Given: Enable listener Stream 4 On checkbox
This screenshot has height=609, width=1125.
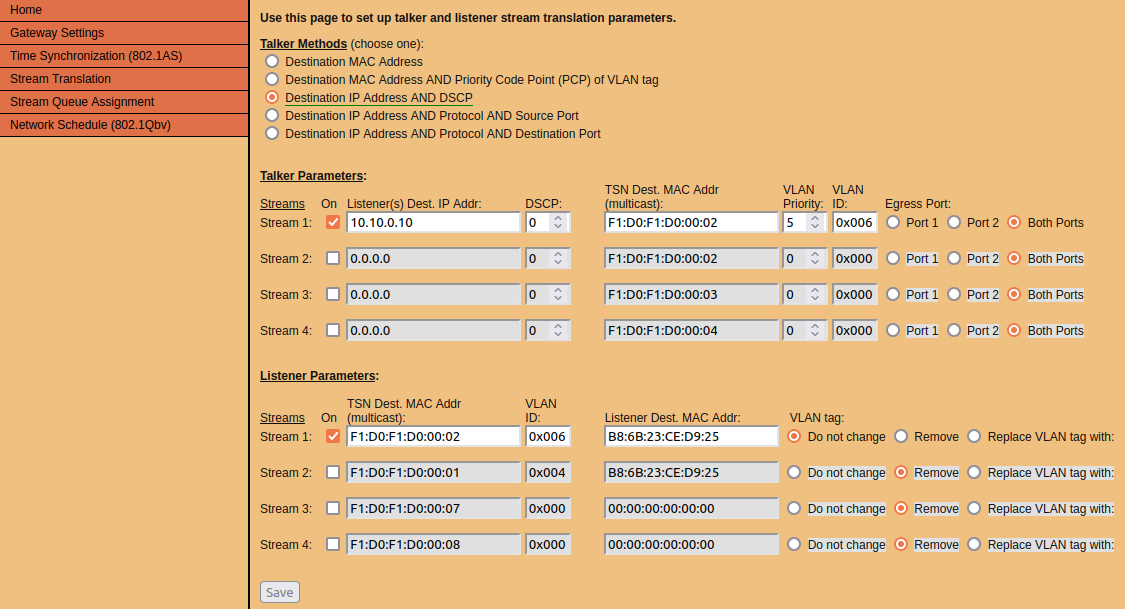Looking at the screenshot, I should click(333, 544).
